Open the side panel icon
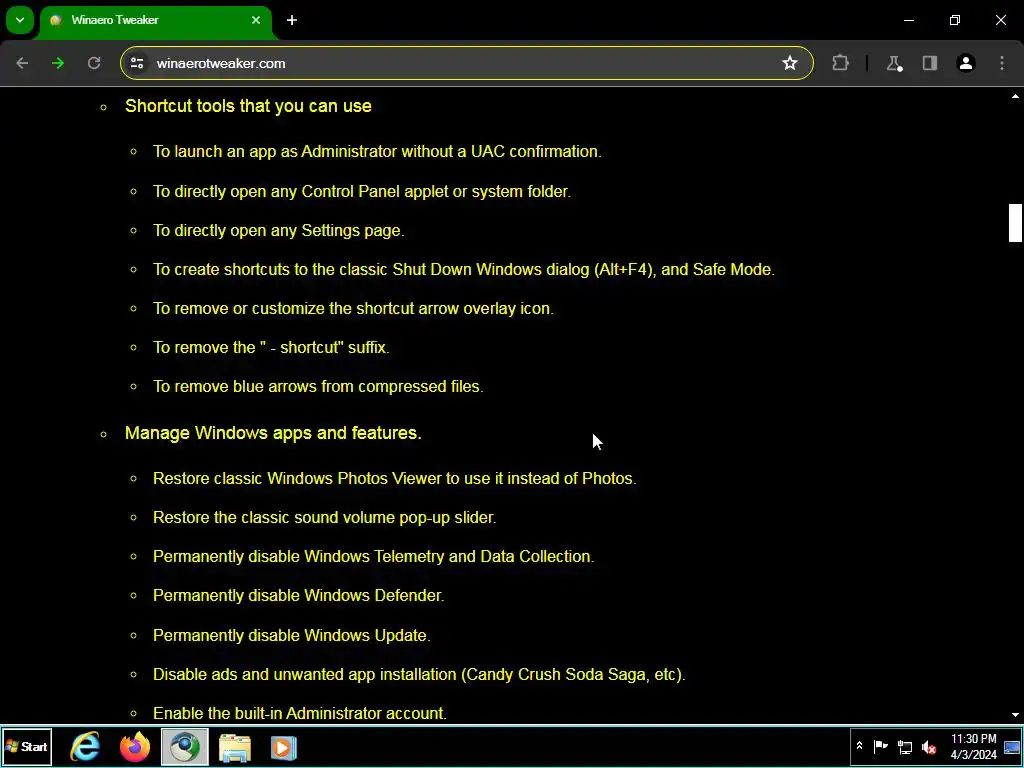This screenshot has width=1024, height=768. coord(930,63)
